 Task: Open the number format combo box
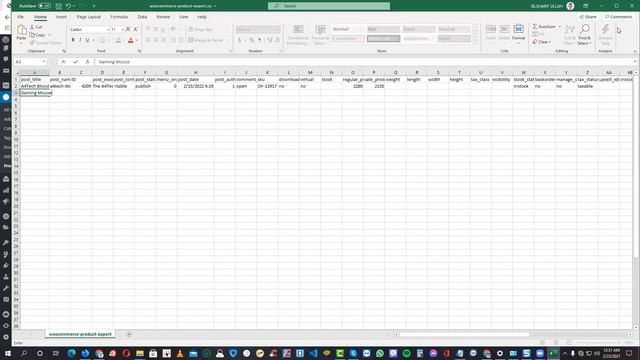click(258, 29)
